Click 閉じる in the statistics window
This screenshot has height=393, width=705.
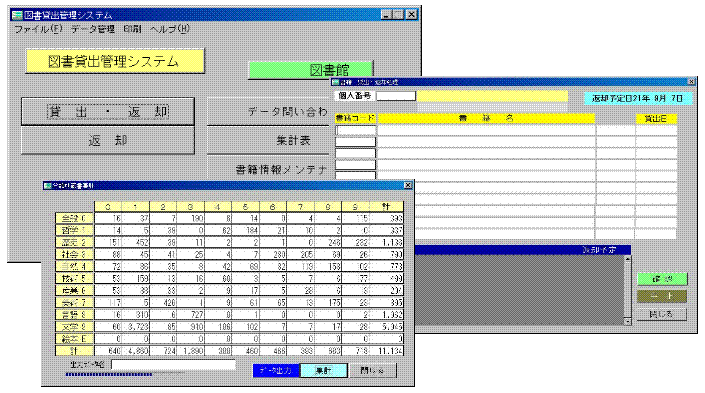point(373,371)
